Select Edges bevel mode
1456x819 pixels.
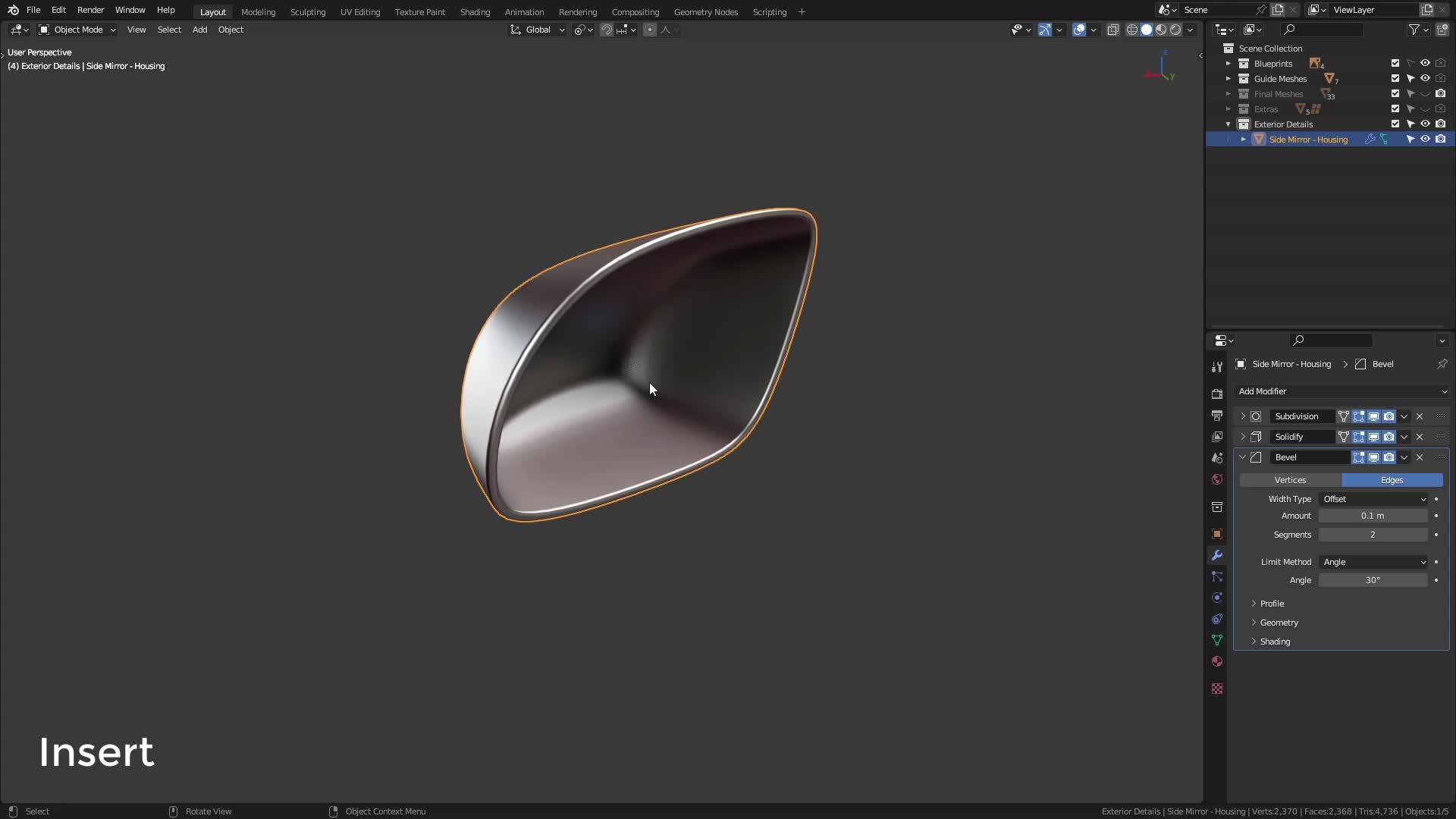pyautogui.click(x=1392, y=480)
